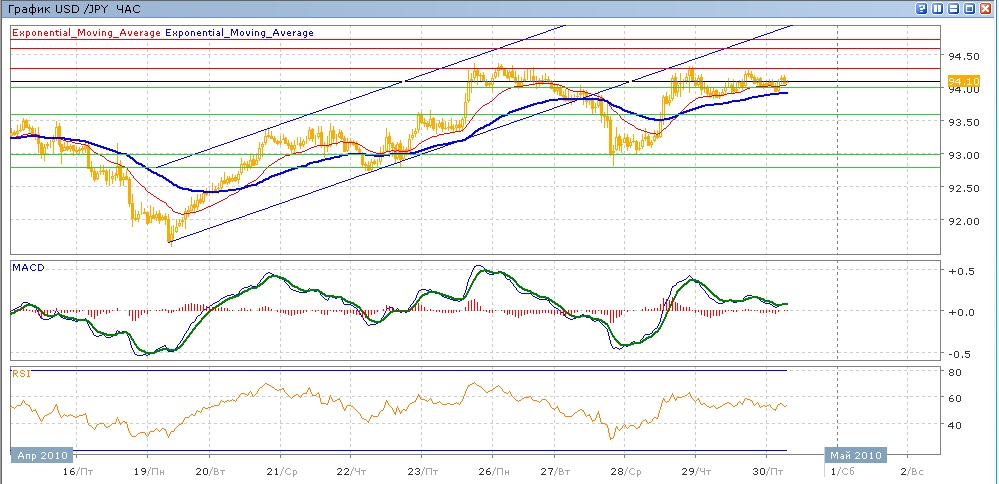Select the 20/Вт date on the time axis
Screen dimensions: 999x484
[210, 472]
